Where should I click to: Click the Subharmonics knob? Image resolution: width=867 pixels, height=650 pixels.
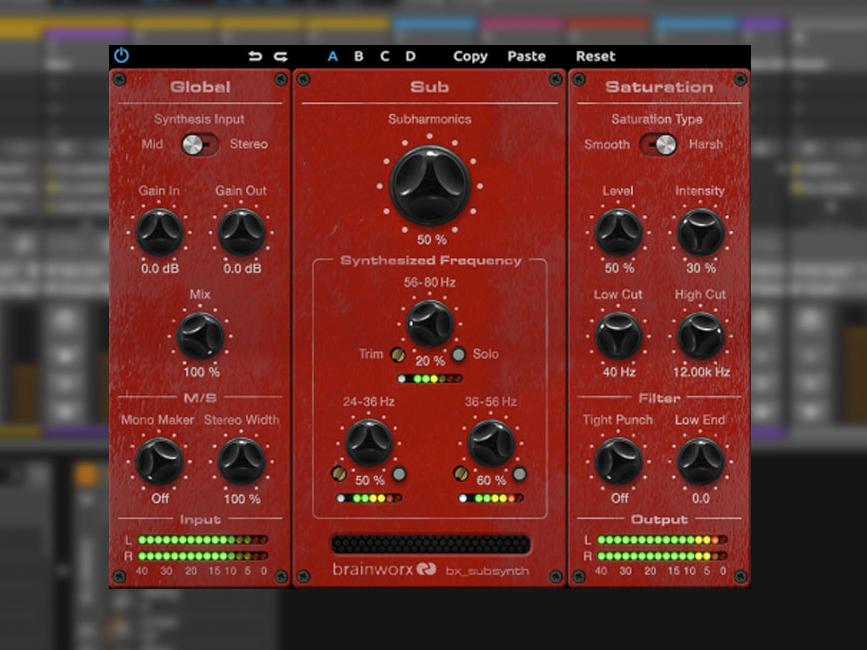(x=430, y=185)
